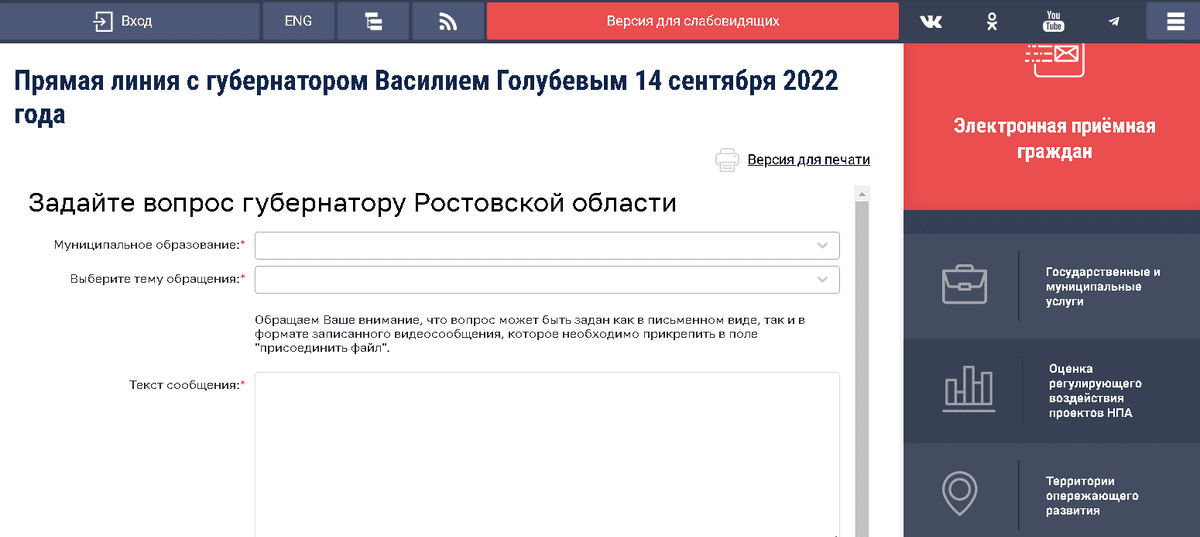
Task: Open the VK social network icon
Action: (x=931, y=21)
